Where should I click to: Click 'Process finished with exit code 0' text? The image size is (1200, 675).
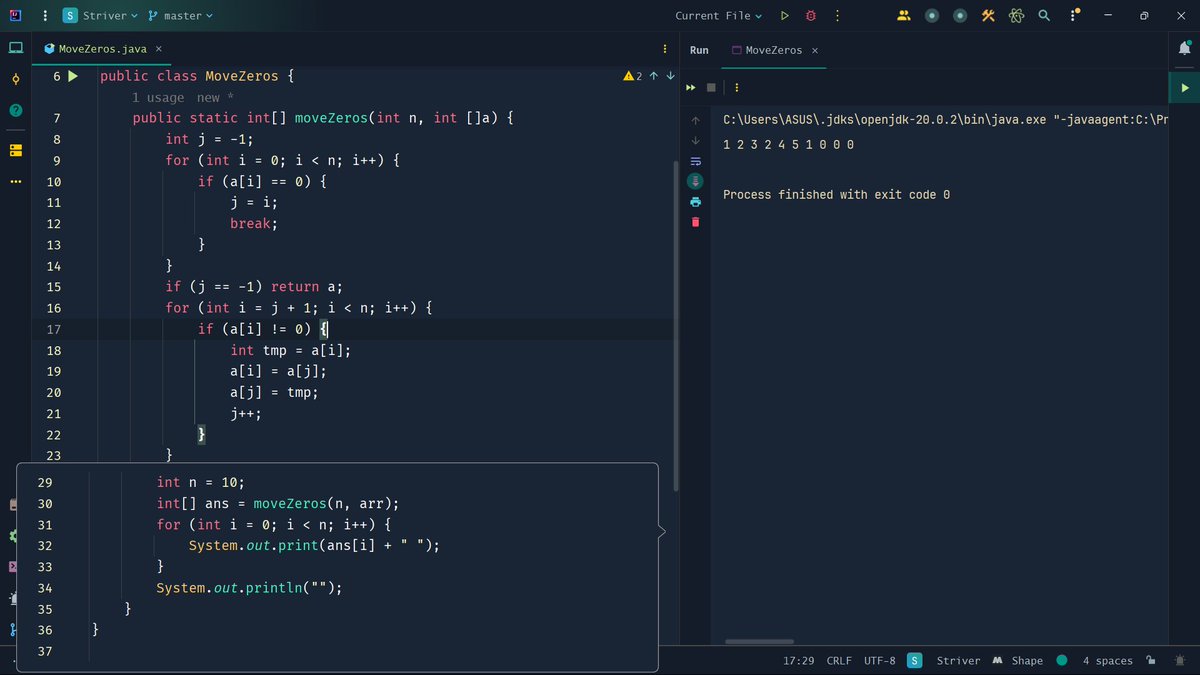click(836, 195)
